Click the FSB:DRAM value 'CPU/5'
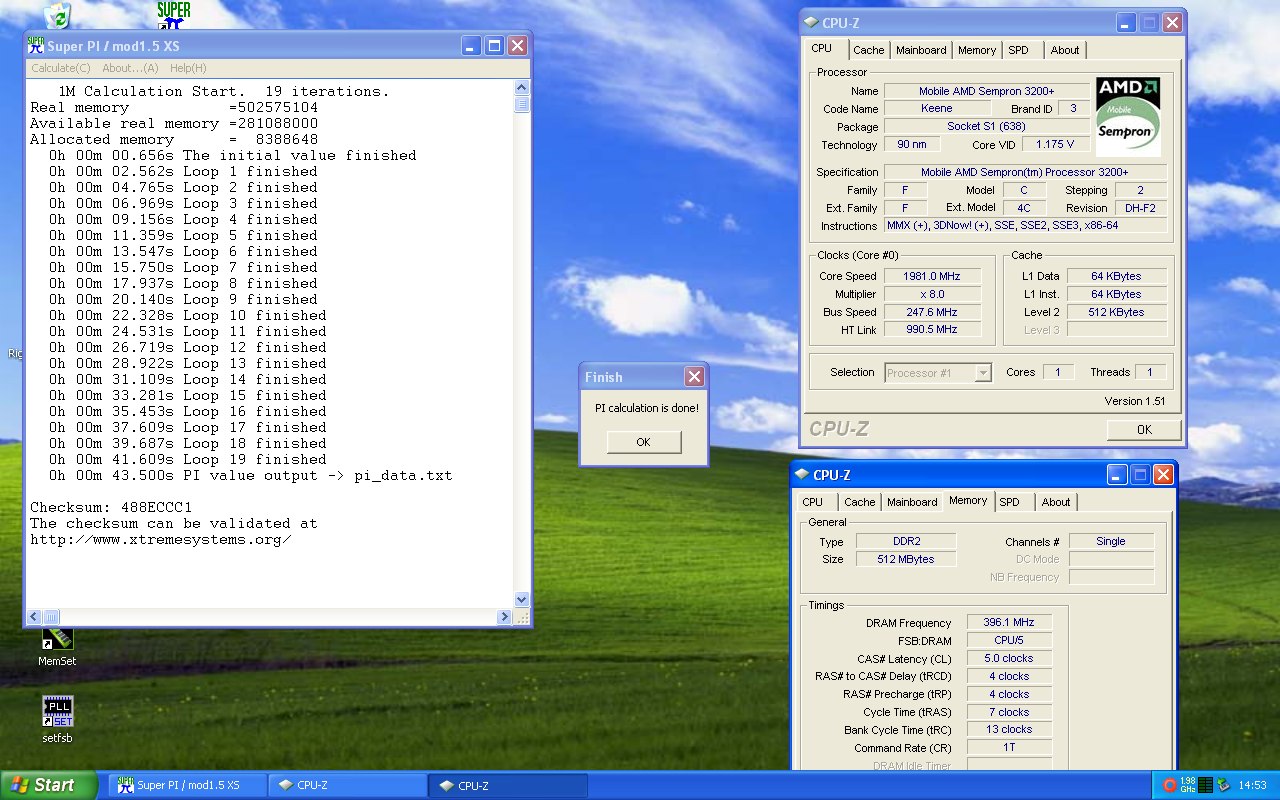The width and height of the screenshot is (1280, 800). [1009, 640]
